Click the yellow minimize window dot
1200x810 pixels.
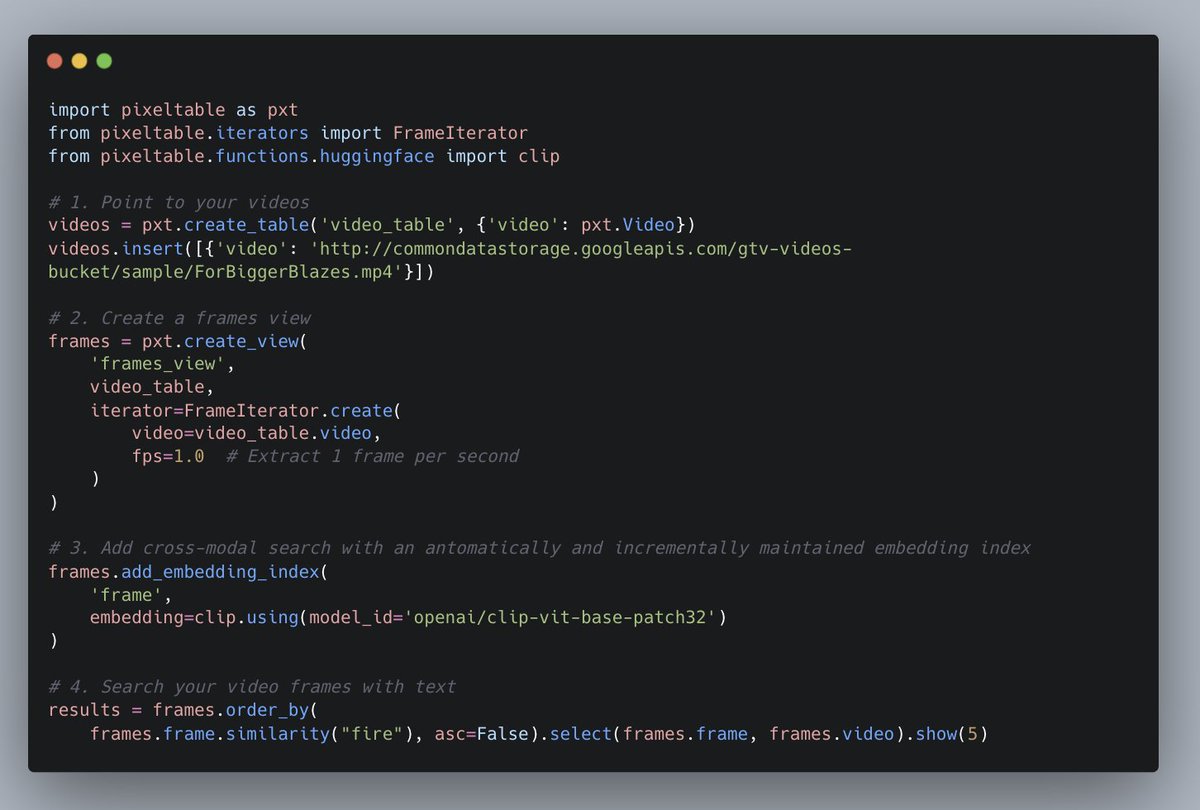click(79, 61)
